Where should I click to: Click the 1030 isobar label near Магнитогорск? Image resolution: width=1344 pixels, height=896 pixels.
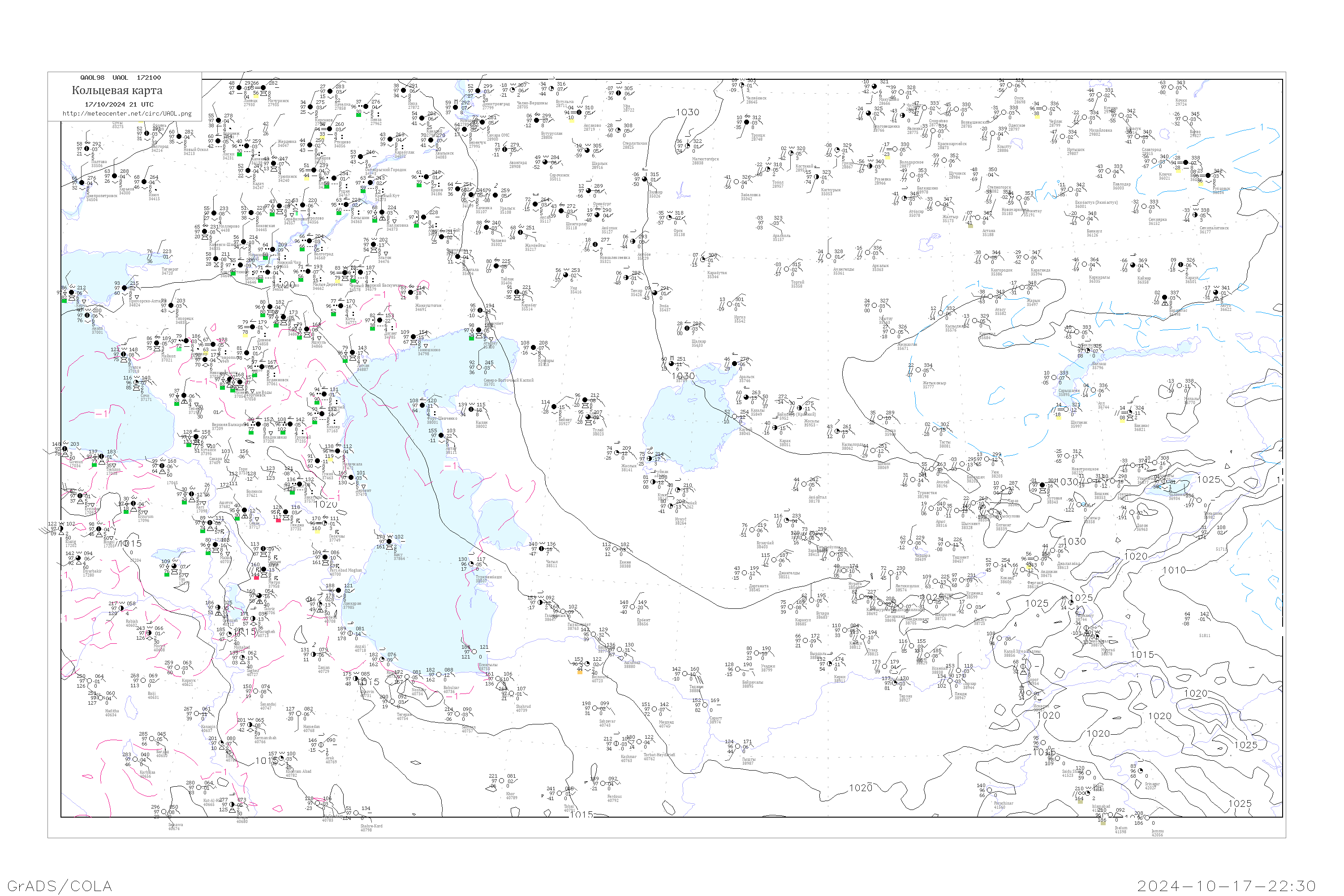click(x=687, y=112)
